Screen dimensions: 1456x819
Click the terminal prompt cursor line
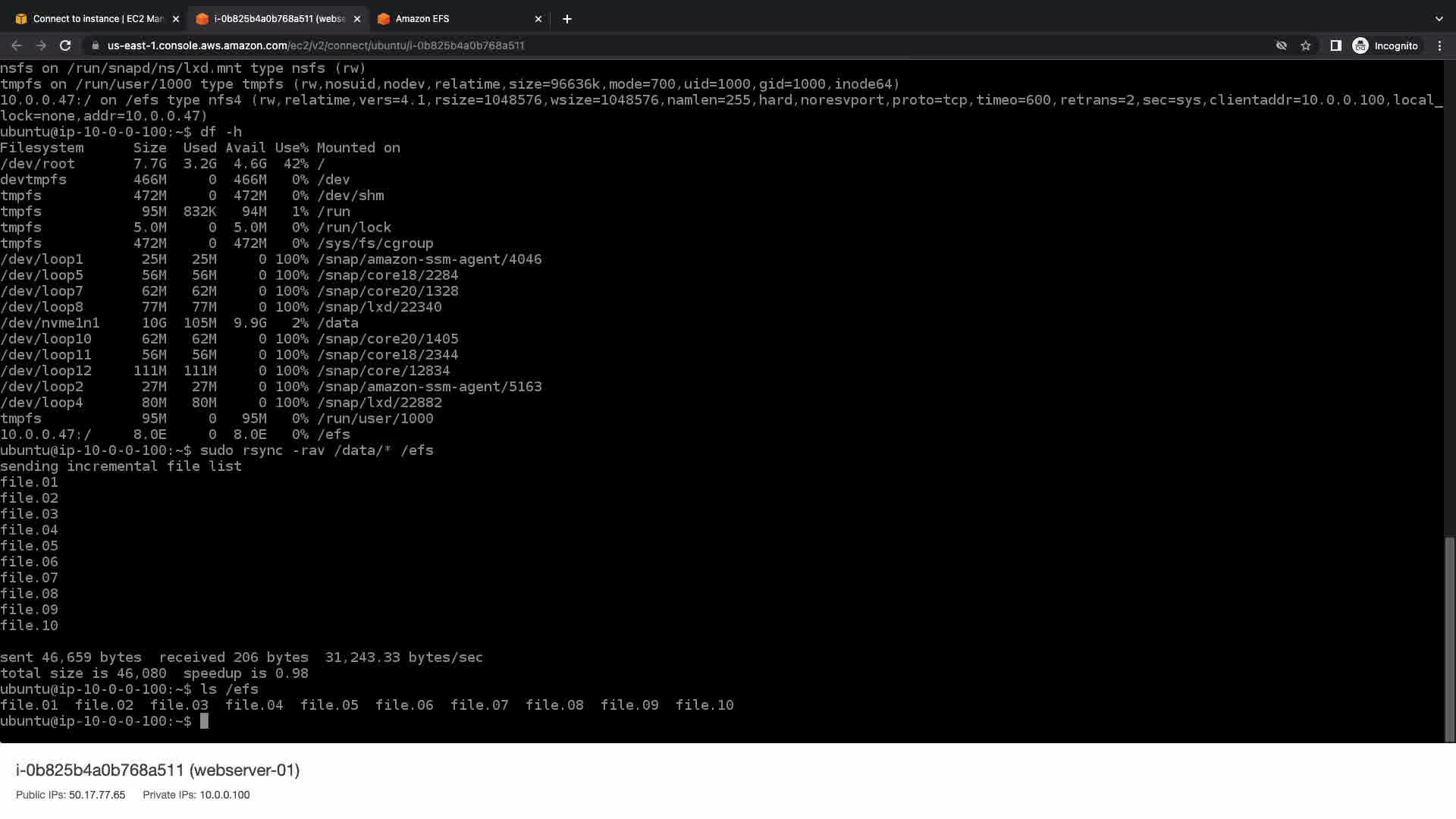(203, 721)
